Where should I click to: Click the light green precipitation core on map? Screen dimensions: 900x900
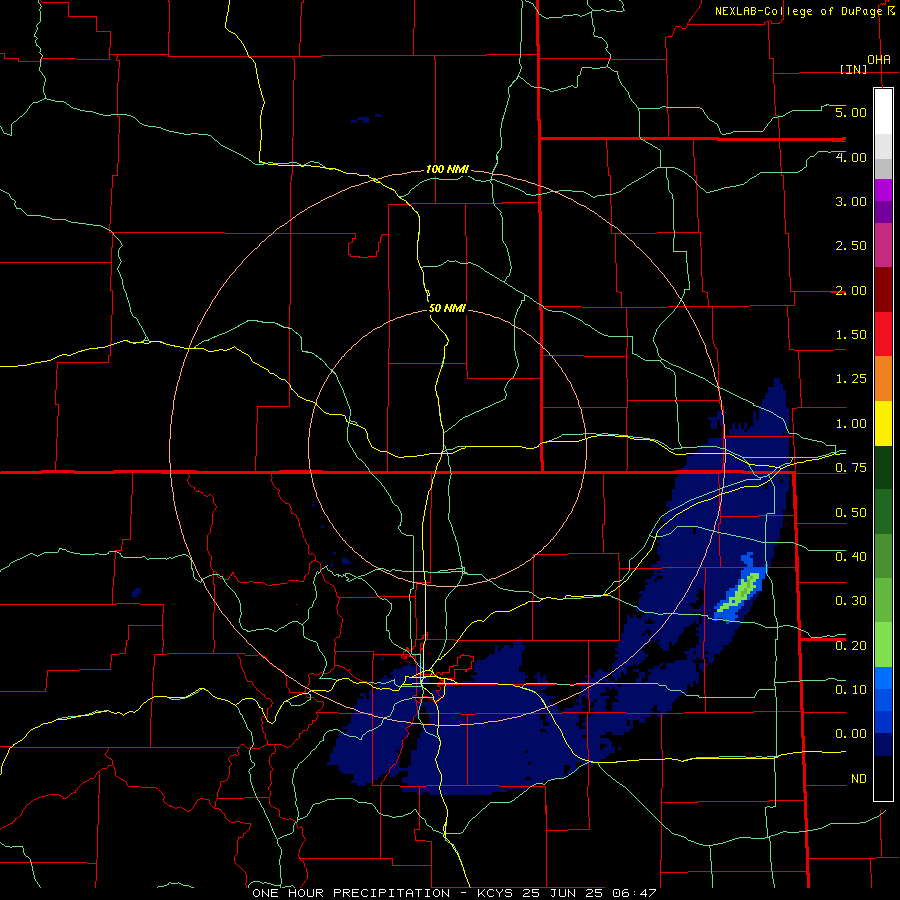[741, 592]
